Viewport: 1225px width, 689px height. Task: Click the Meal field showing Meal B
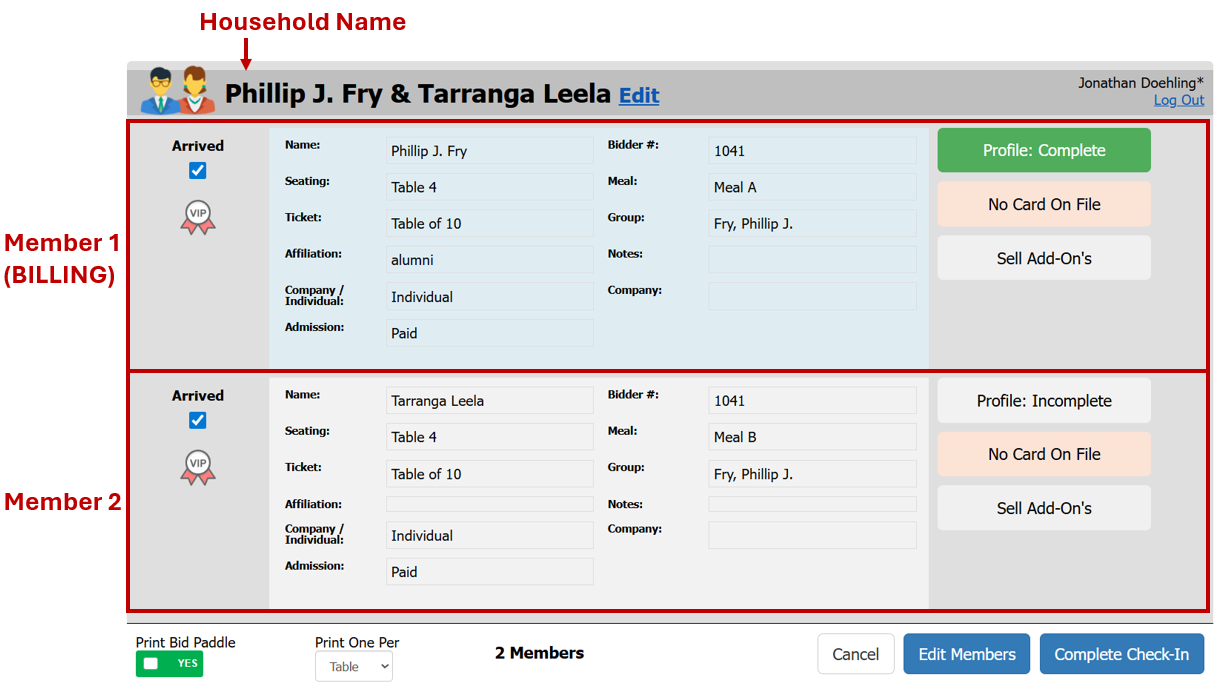click(812, 437)
